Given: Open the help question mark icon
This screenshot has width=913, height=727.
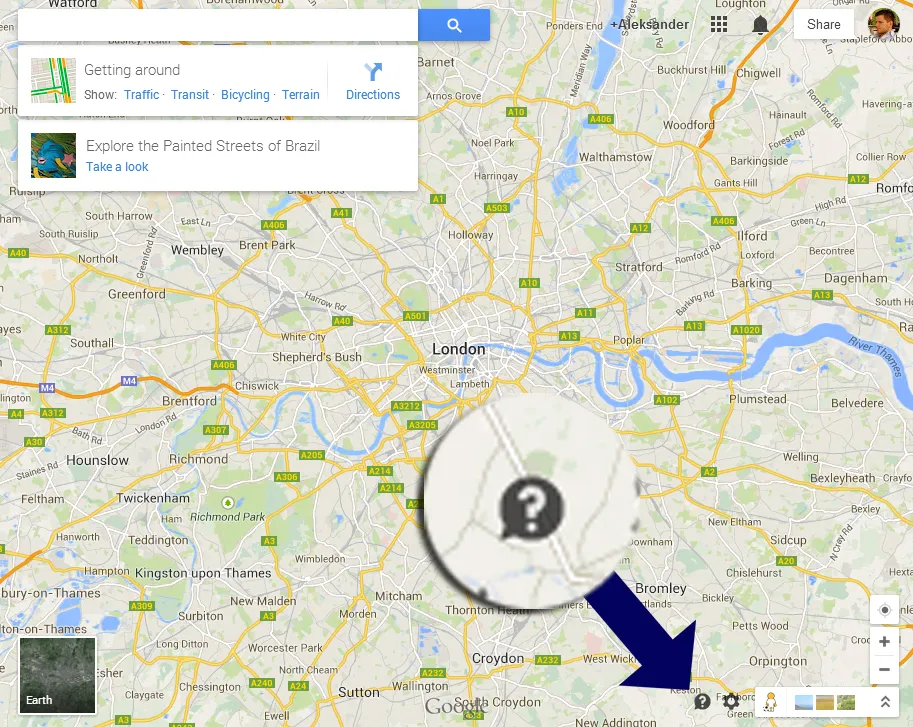Looking at the screenshot, I should [x=702, y=701].
